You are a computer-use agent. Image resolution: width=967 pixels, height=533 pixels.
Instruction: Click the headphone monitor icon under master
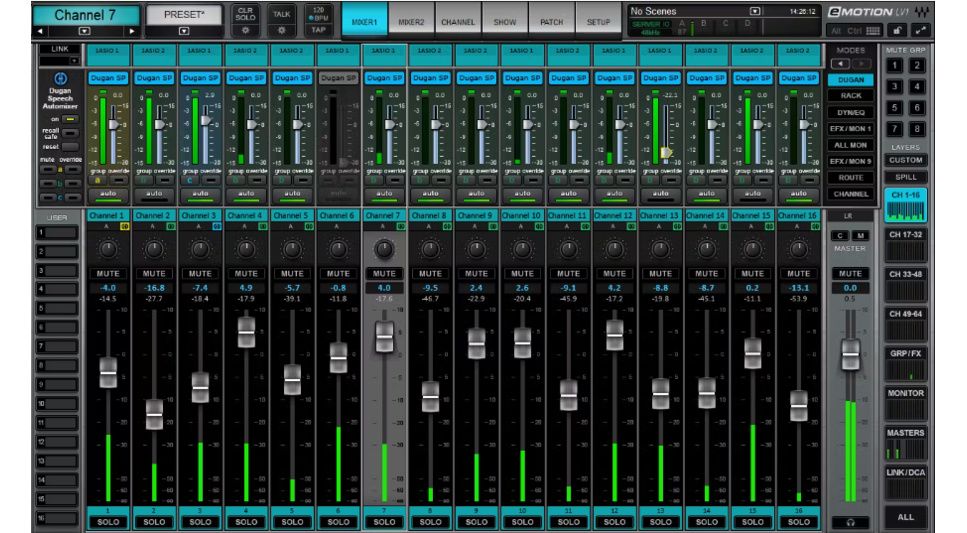point(850,522)
